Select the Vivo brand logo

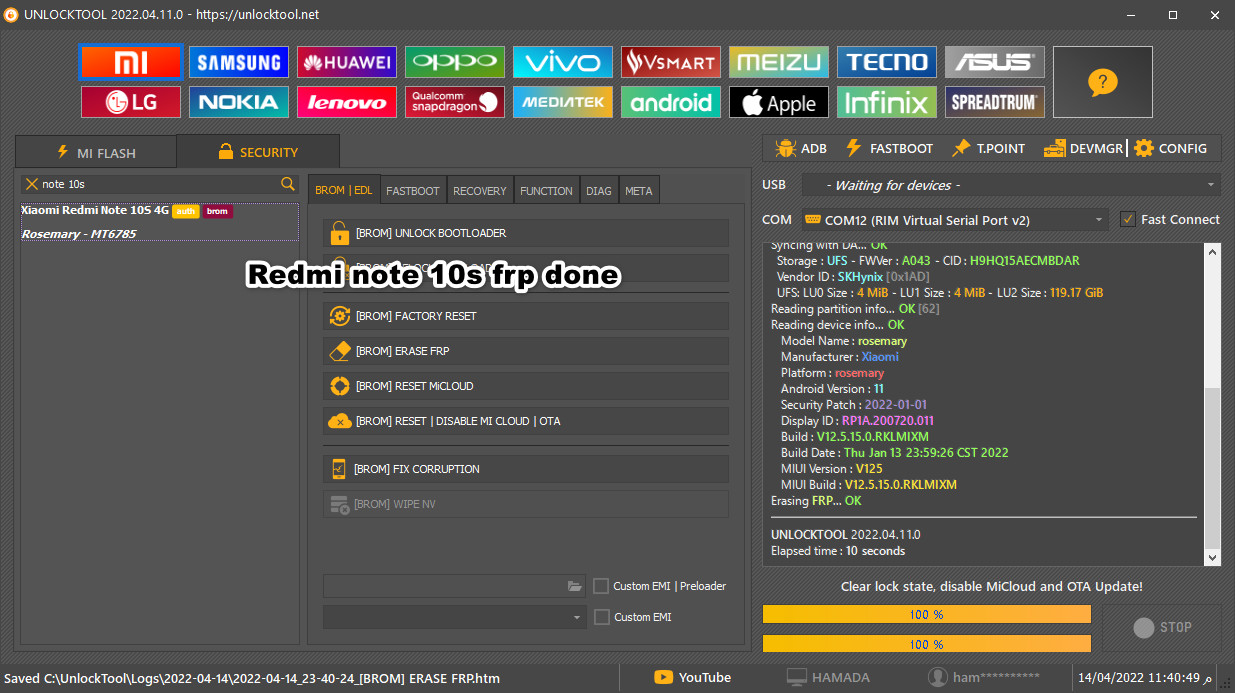point(562,62)
